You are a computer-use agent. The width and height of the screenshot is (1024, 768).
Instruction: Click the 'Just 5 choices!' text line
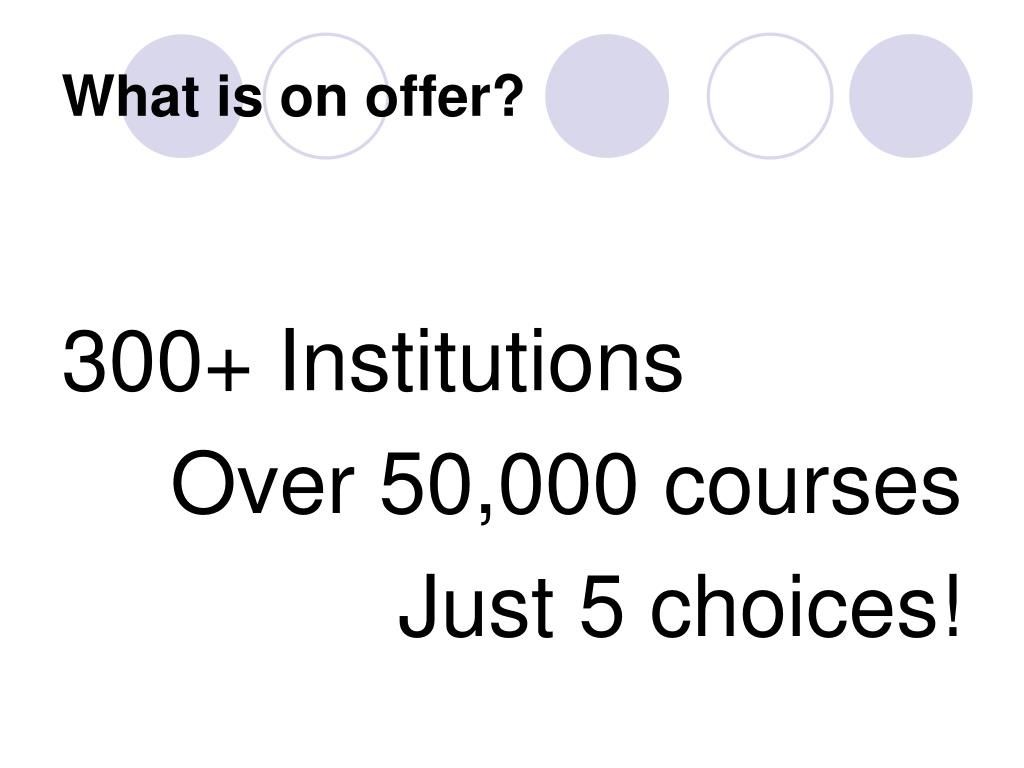[x=680, y=604]
